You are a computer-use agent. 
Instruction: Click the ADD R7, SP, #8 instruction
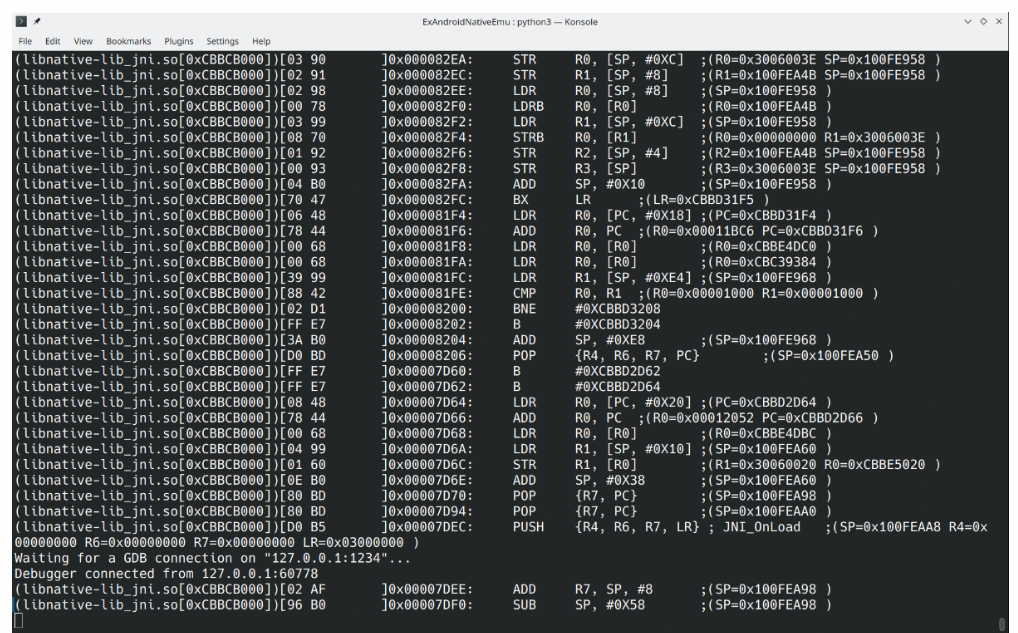tap(583, 590)
